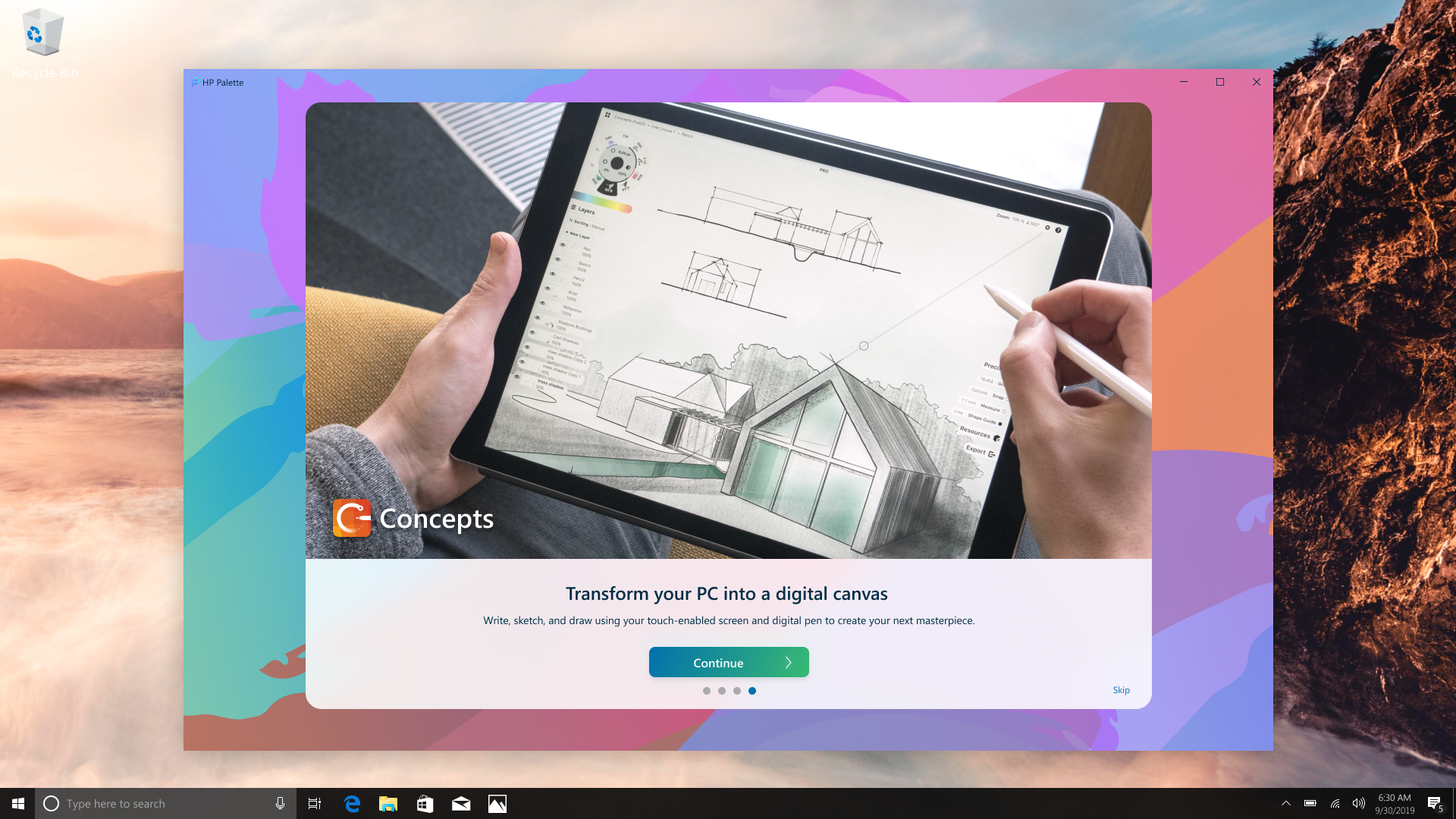Navigate to third onboarding dot indicator

tap(737, 691)
